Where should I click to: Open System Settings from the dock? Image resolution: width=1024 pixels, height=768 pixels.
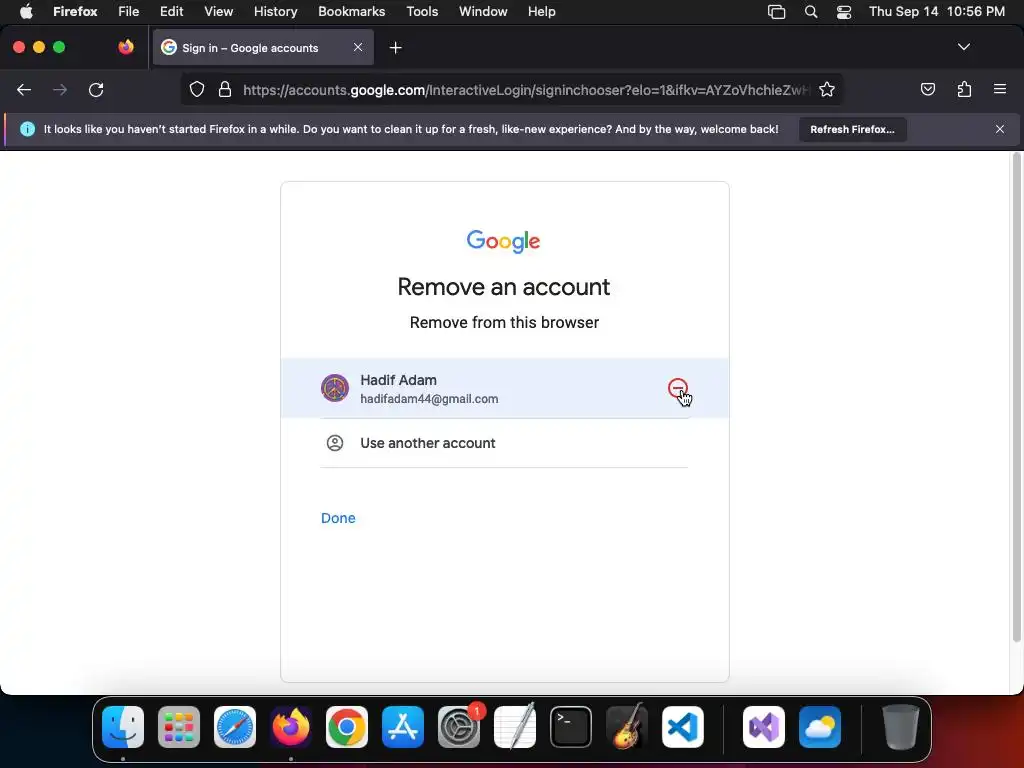[x=458, y=727]
